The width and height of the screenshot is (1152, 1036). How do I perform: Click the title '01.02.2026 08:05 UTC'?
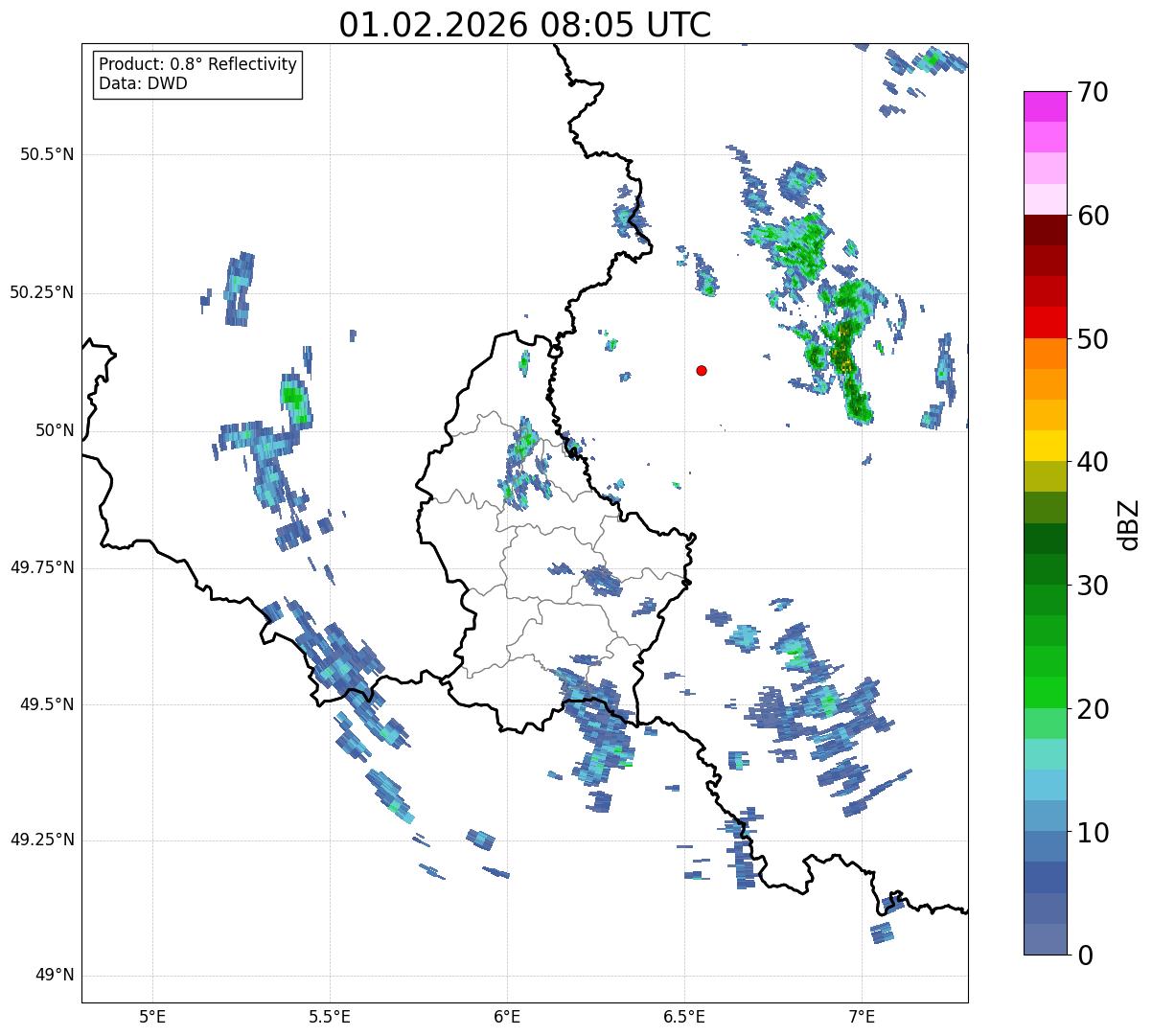[x=525, y=25]
